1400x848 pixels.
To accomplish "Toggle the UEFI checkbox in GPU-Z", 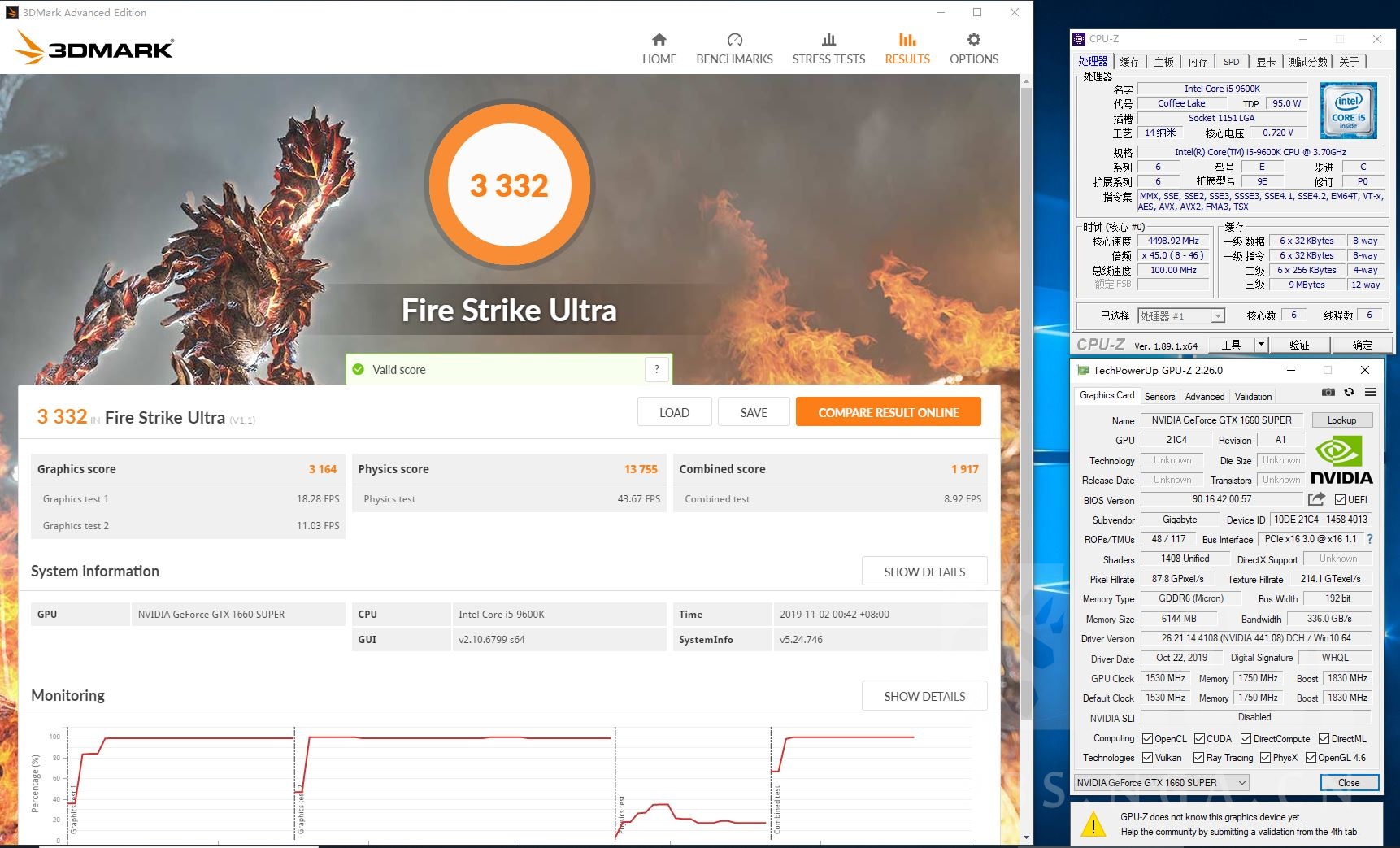I will pyautogui.click(x=1340, y=499).
